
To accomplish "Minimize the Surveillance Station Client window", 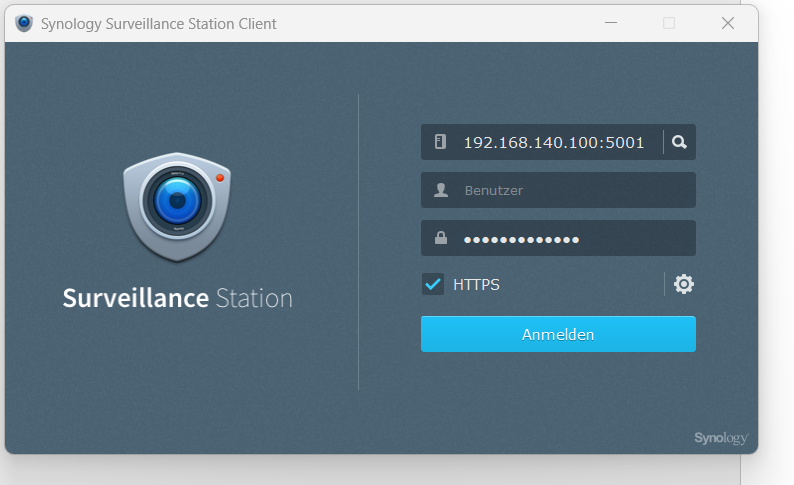I will 611,23.
